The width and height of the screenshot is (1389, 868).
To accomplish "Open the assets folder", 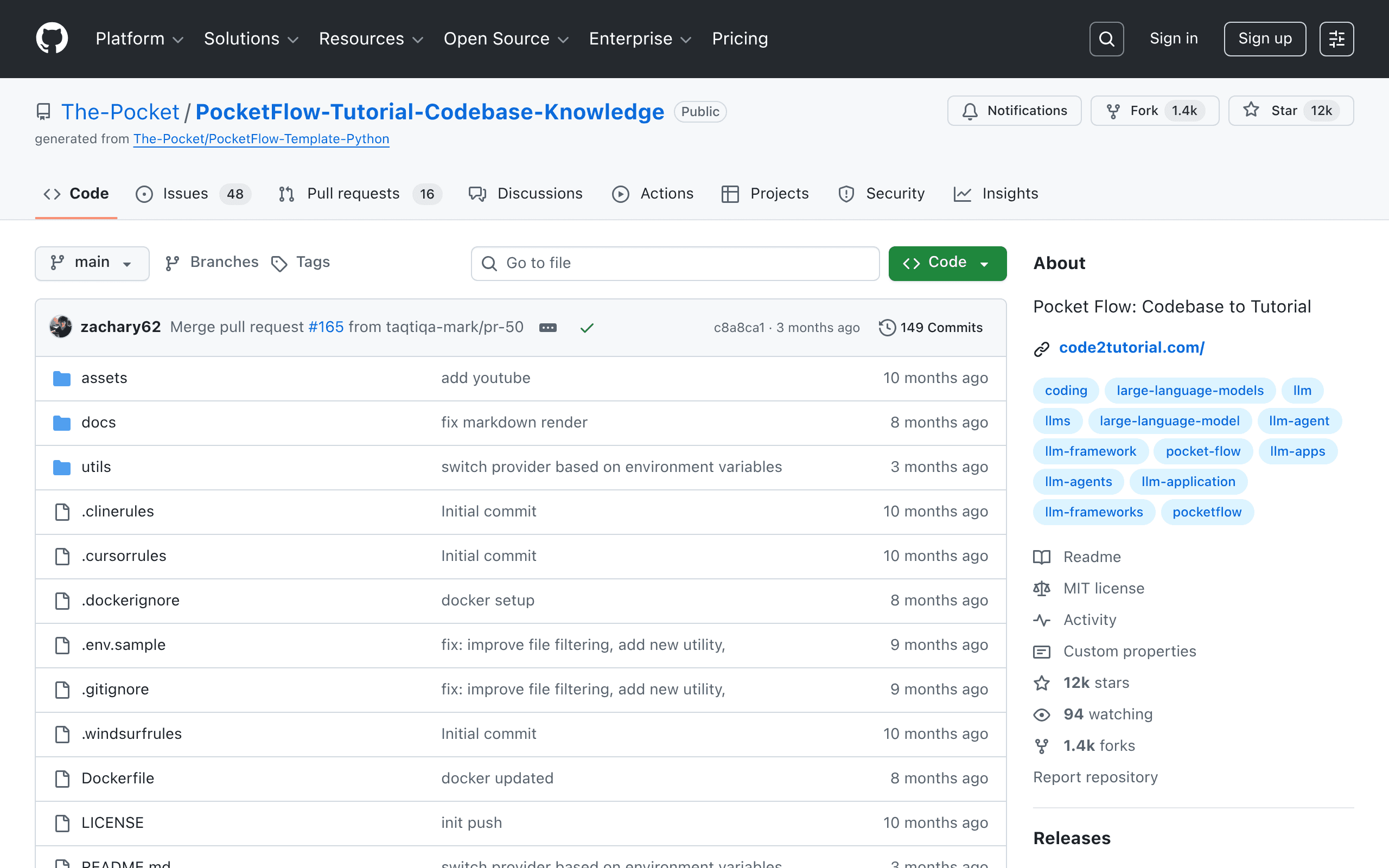I will [104, 378].
